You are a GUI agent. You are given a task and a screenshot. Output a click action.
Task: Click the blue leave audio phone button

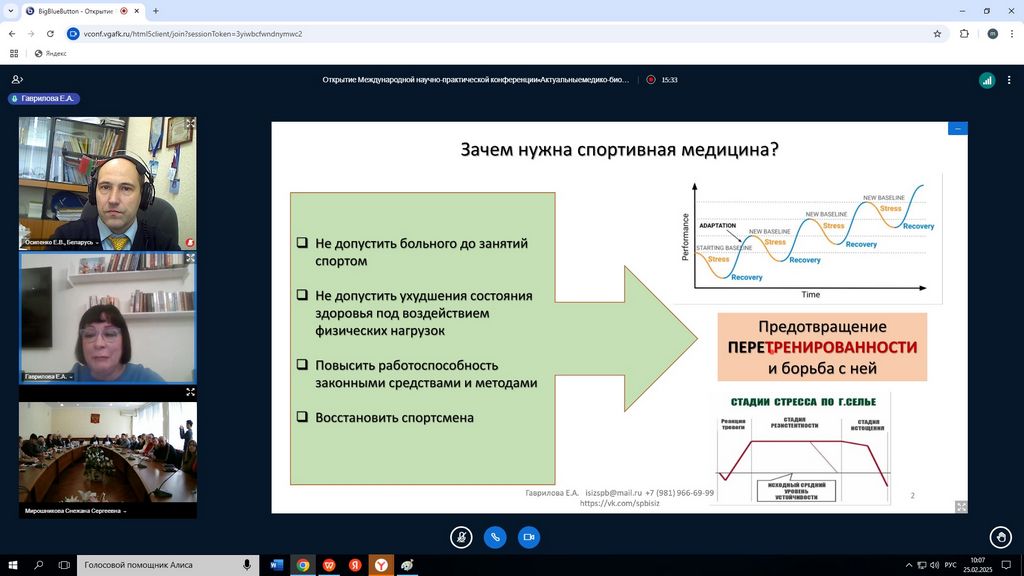pyautogui.click(x=495, y=537)
